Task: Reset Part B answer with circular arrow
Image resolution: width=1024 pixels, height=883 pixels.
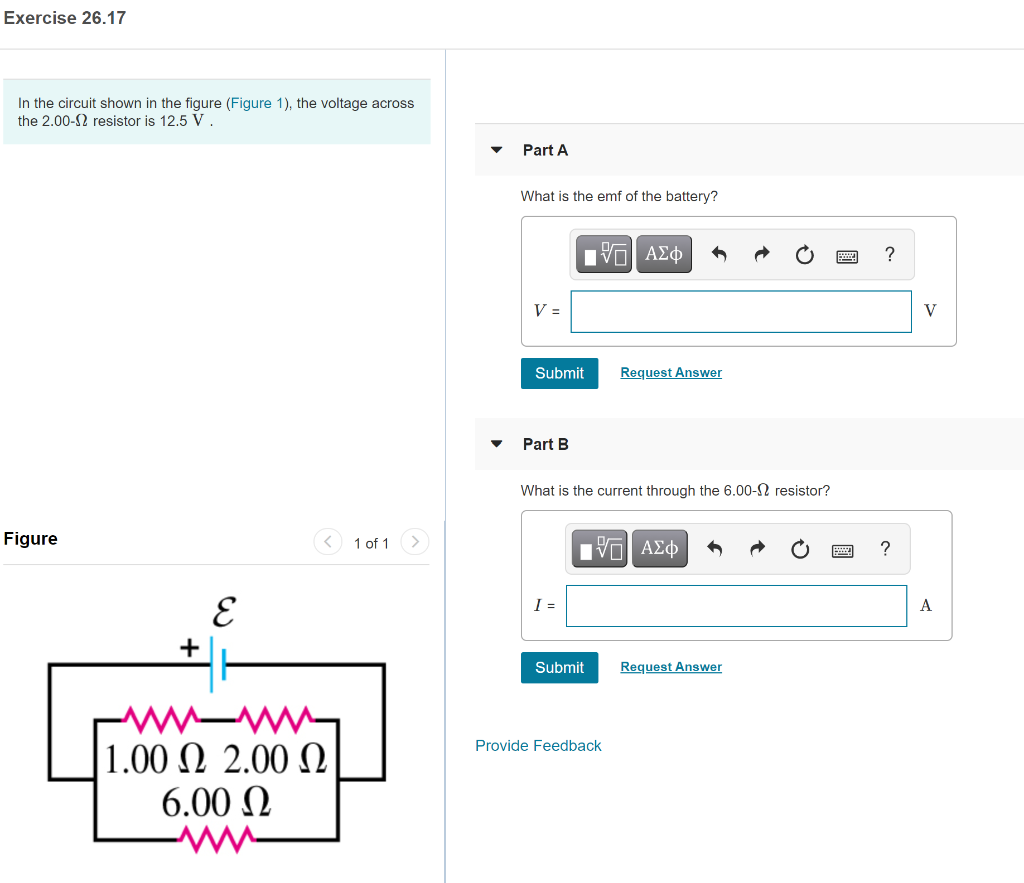Action: (800, 549)
